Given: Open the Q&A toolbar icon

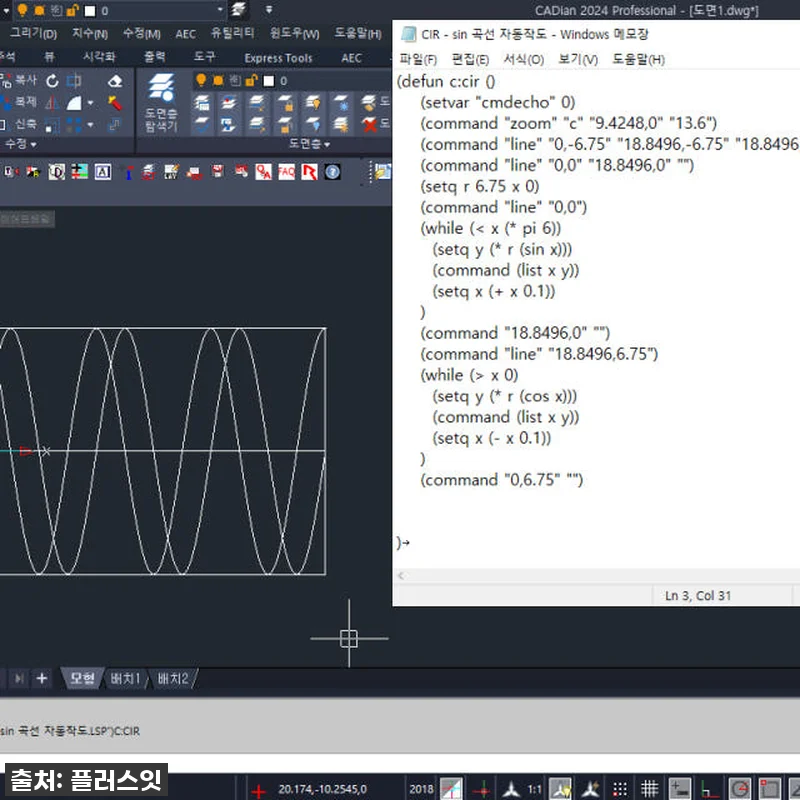Looking at the screenshot, I should pyautogui.click(x=263, y=172).
